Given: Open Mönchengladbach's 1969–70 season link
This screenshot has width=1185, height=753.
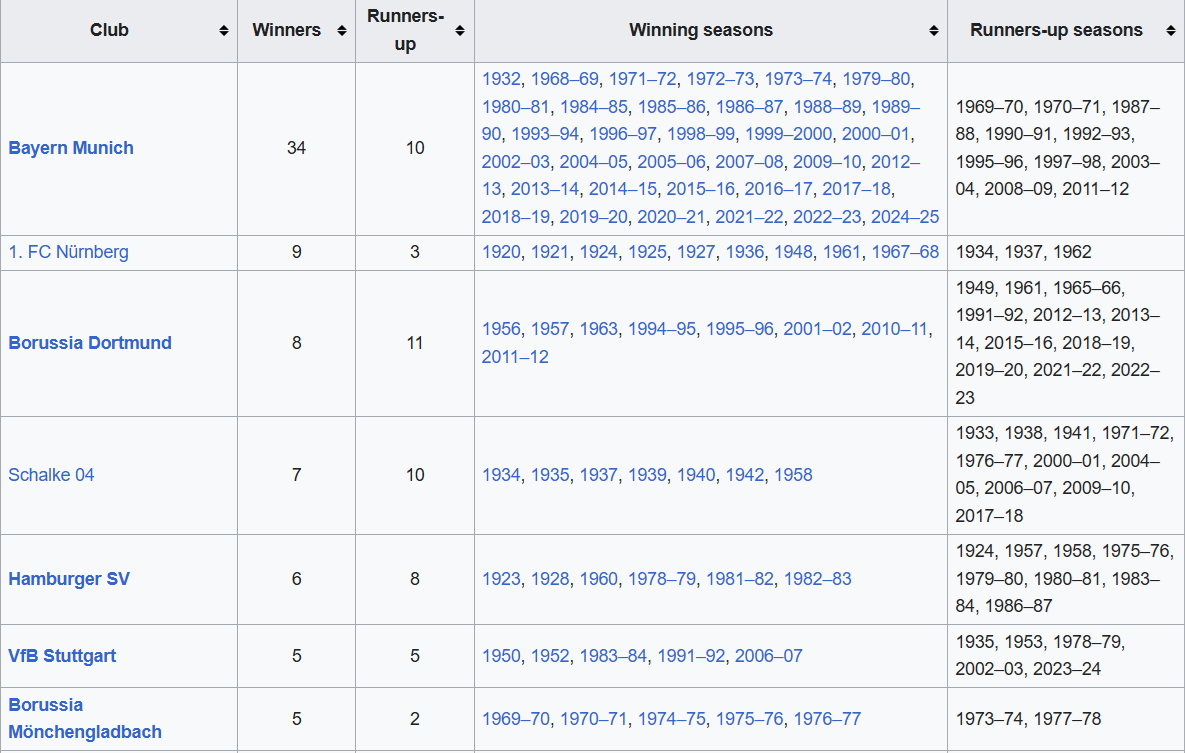Looking at the screenshot, I should point(515,718).
